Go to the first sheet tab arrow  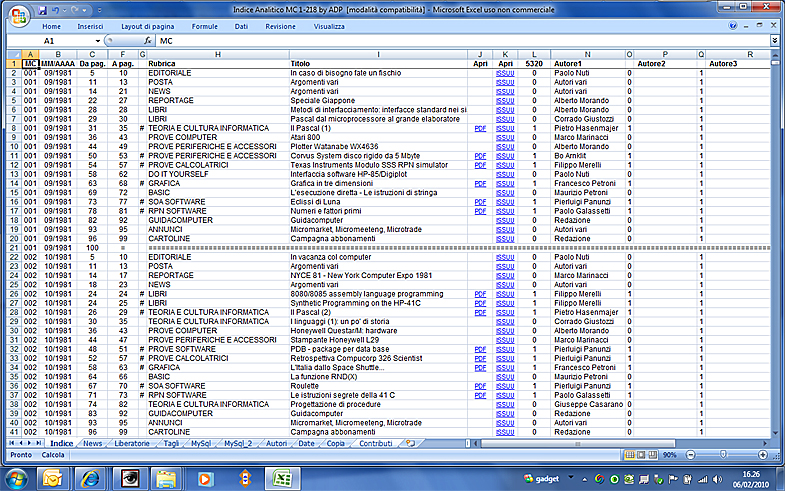click(12, 443)
